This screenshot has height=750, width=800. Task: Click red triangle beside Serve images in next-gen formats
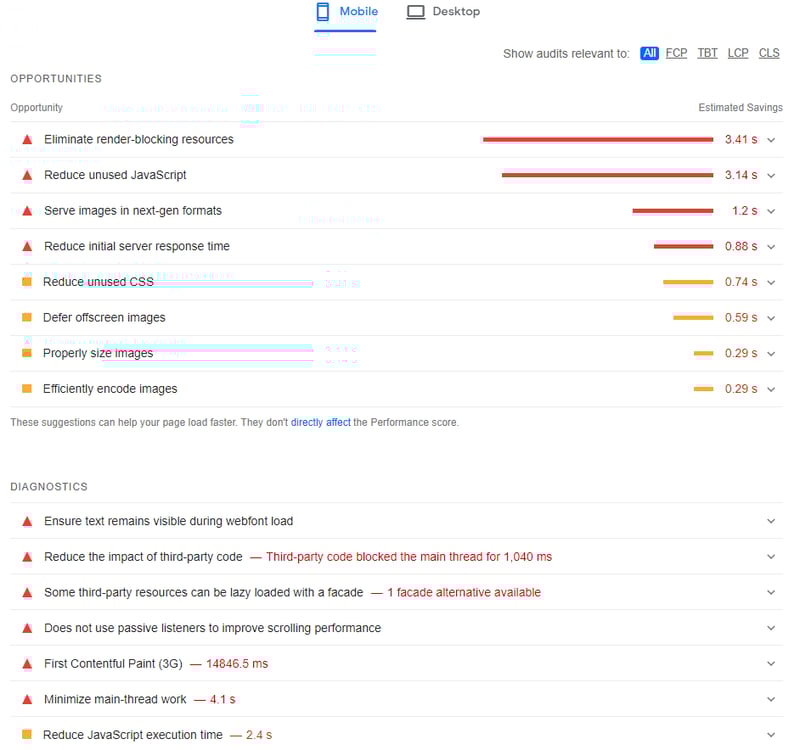(28, 211)
